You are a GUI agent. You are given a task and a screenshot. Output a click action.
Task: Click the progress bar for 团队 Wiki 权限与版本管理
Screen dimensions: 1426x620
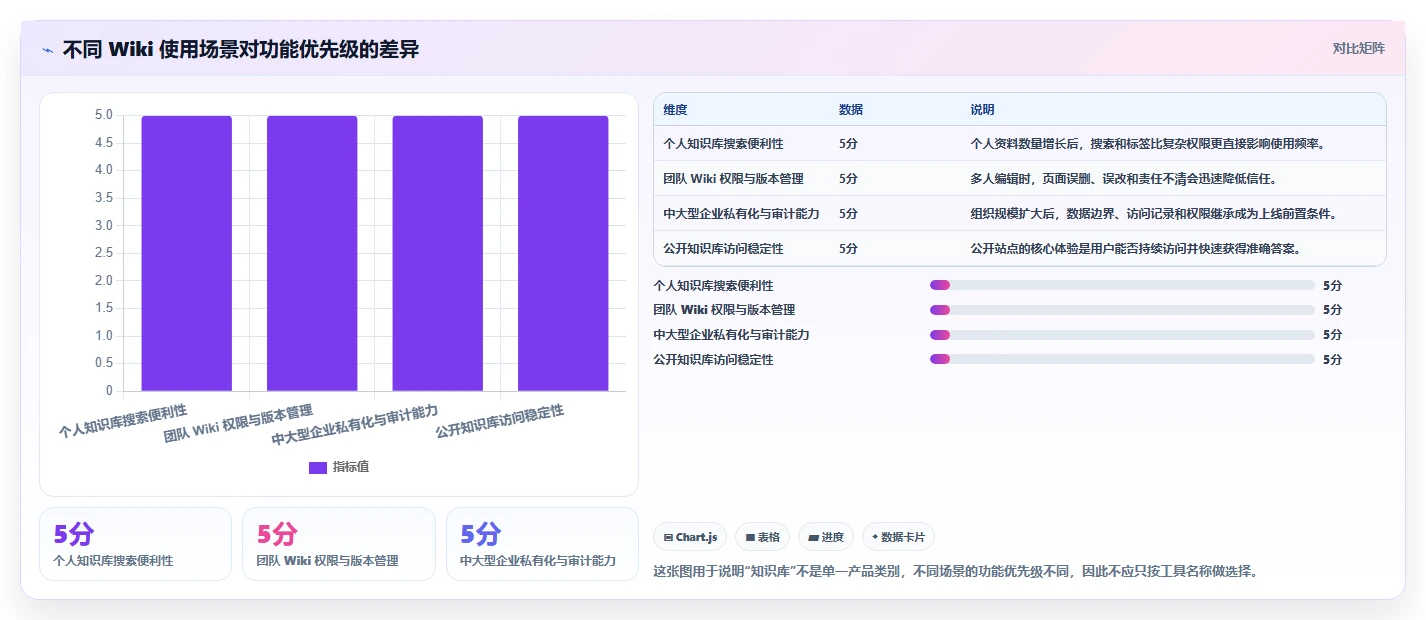[1122, 310]
